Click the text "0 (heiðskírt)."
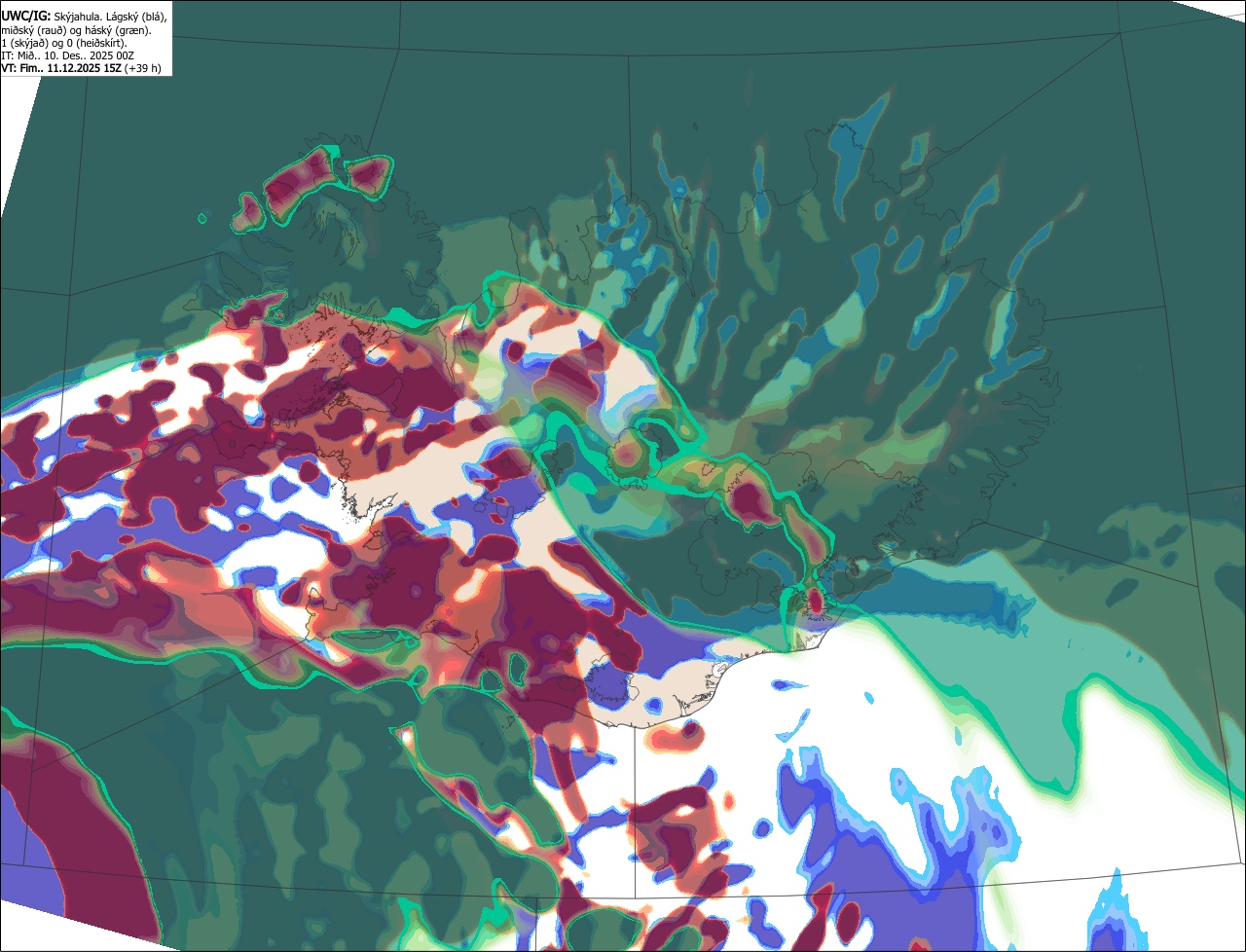1246x952 pixels. coord(95,43)
